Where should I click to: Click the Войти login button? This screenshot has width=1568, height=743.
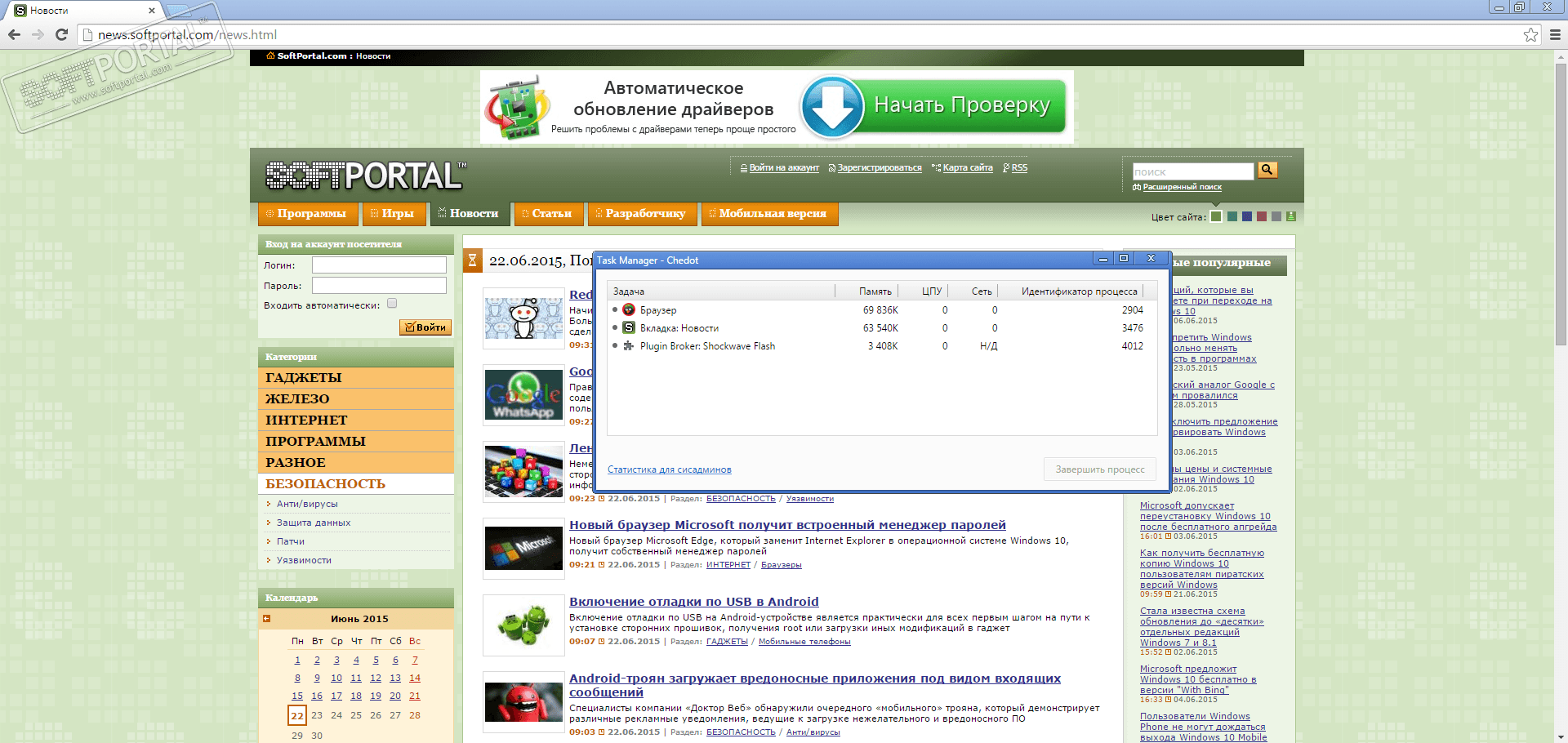(425, 327)
